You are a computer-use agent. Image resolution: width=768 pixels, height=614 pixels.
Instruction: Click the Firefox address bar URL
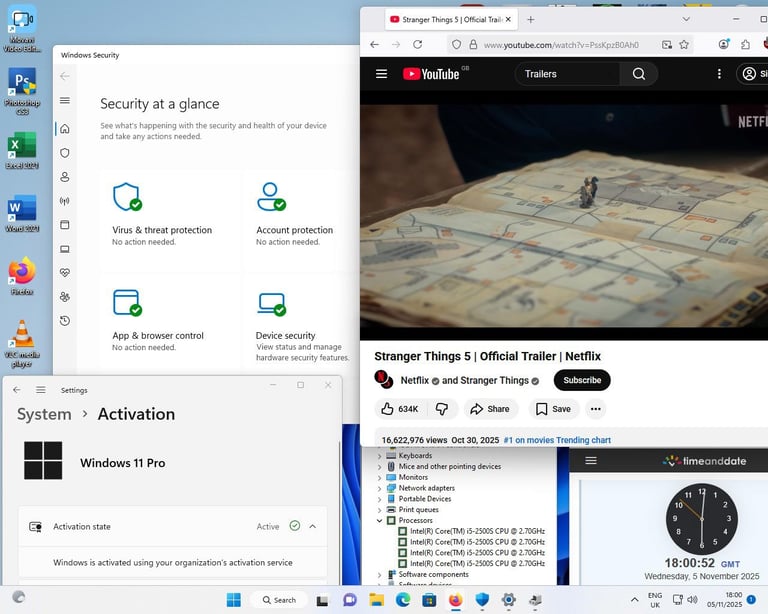coord(561,45)
